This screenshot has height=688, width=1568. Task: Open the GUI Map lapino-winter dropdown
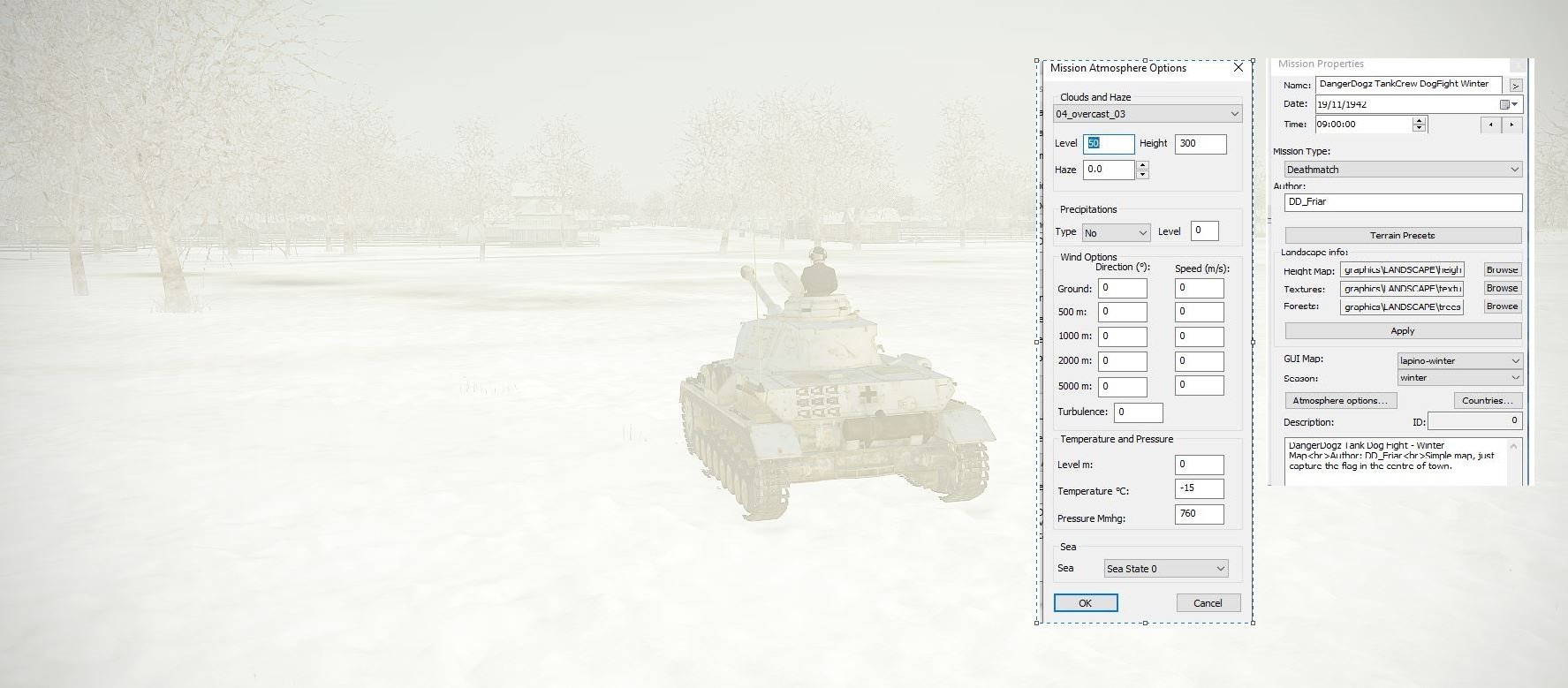click(x=1514, y=360)
